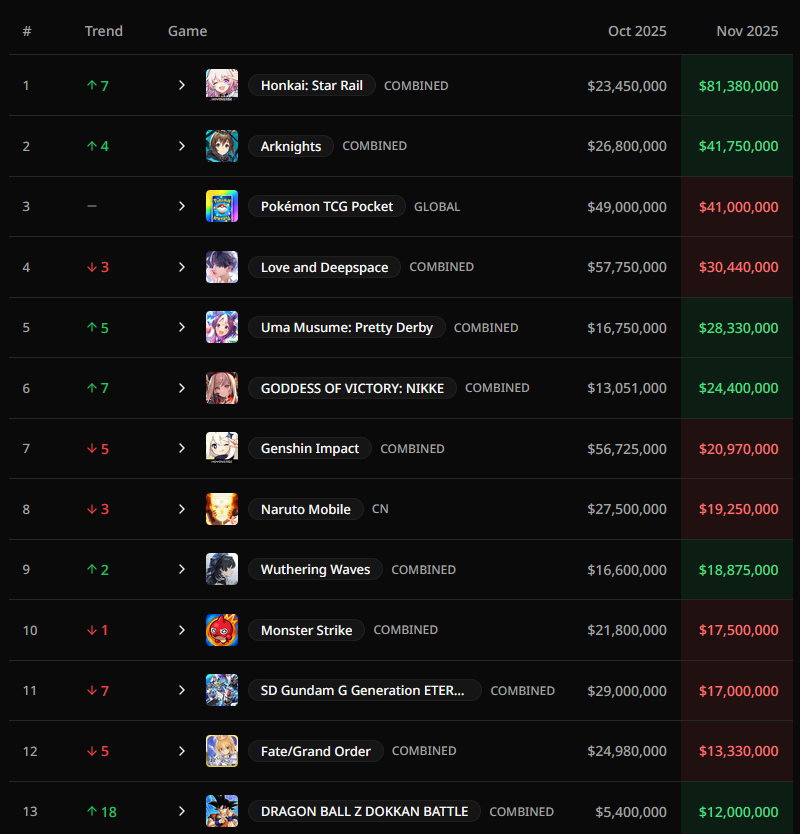Screen dimensions: 800x834
Task: Click the $19,250,000 November revenue cell
Action: click(x=738, y=509)
